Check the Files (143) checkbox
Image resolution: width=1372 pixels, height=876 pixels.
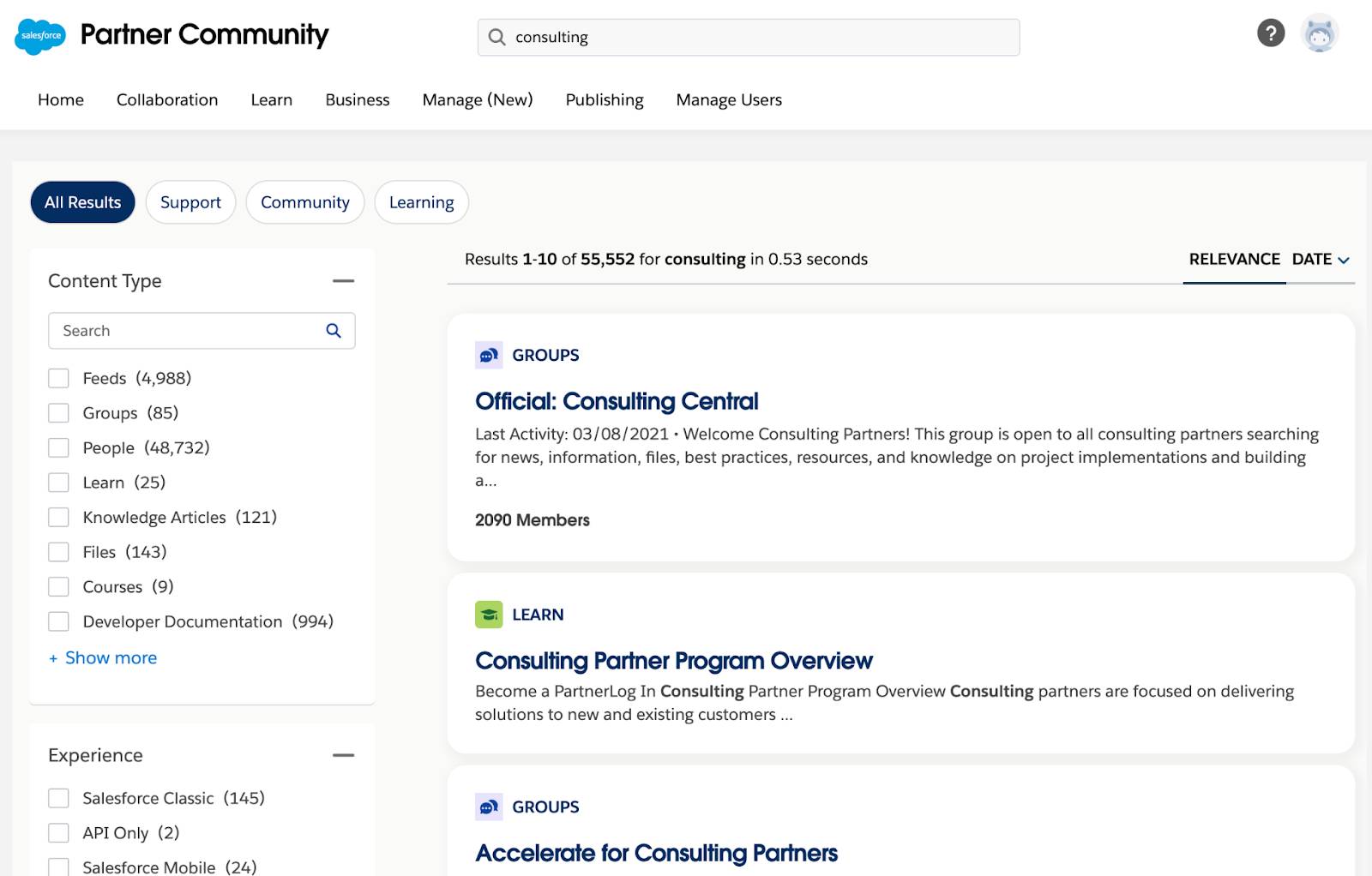tap(58, 552)
